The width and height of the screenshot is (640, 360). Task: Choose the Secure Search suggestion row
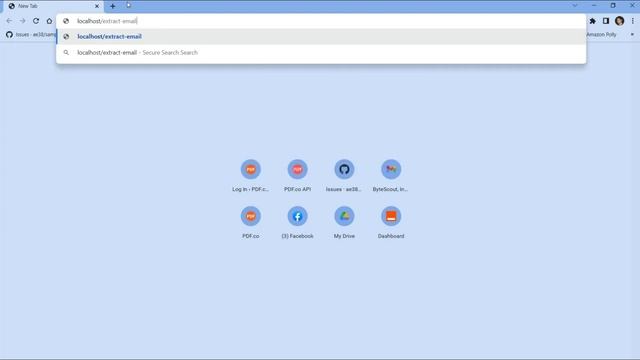coord(321,52)
